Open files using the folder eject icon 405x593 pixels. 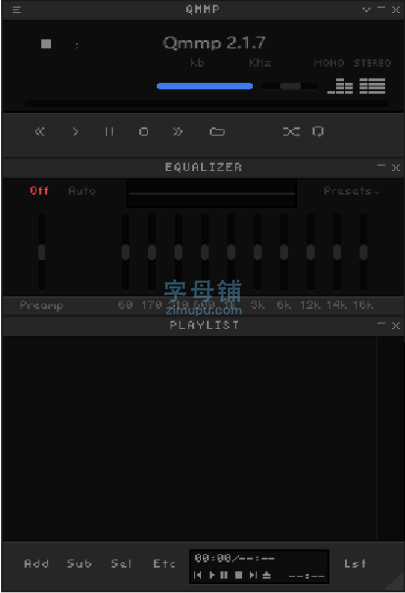click(217, 132)
